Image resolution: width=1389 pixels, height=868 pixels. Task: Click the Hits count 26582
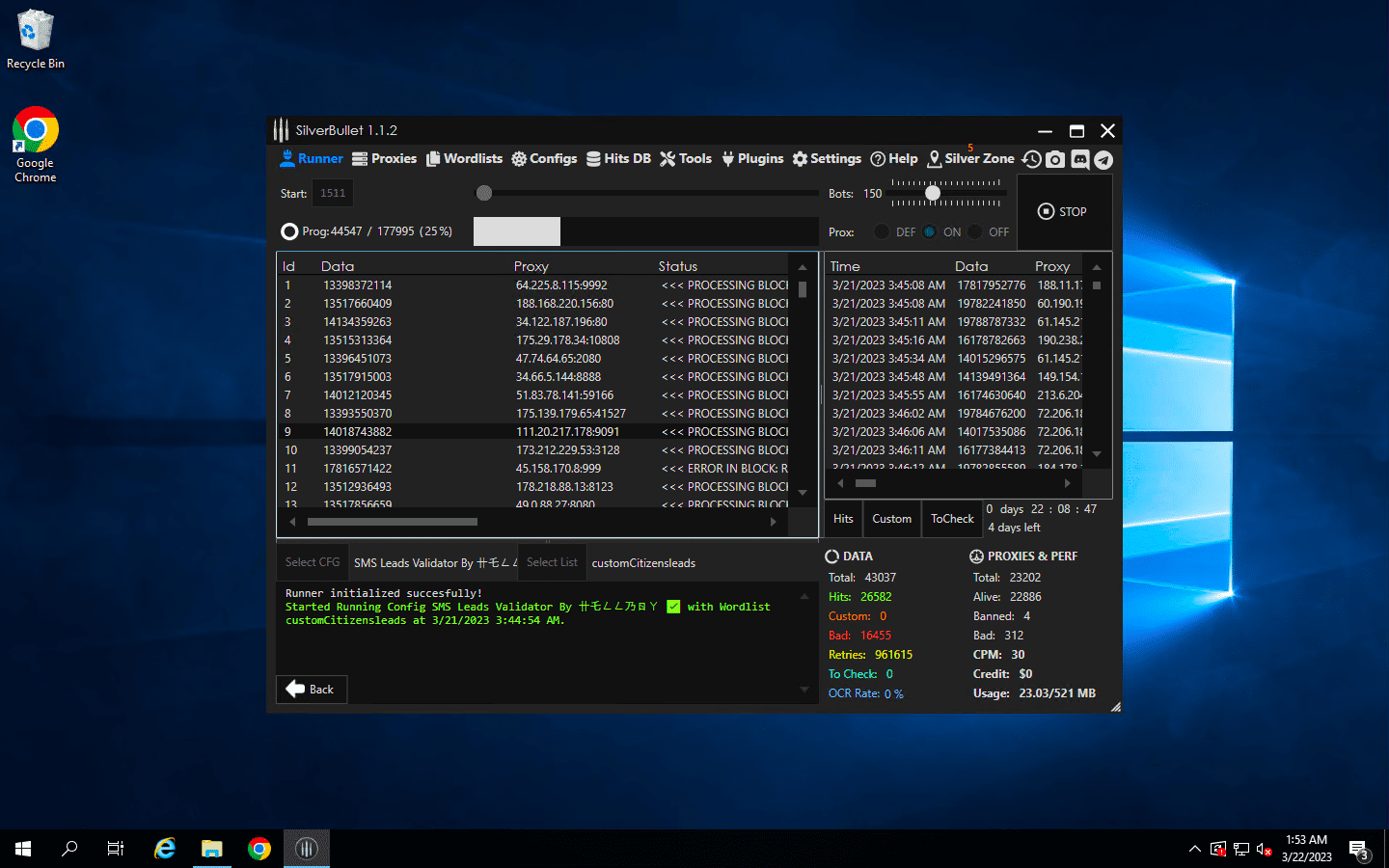point(876,597)
